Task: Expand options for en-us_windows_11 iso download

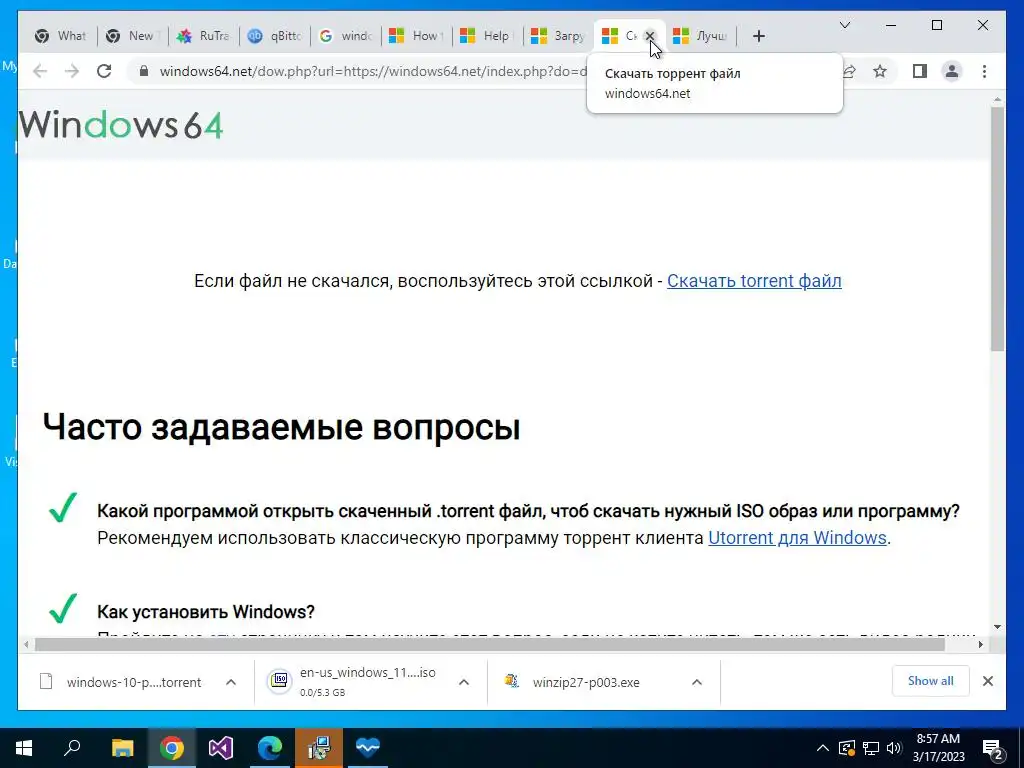Action: (x=464, y=682)
